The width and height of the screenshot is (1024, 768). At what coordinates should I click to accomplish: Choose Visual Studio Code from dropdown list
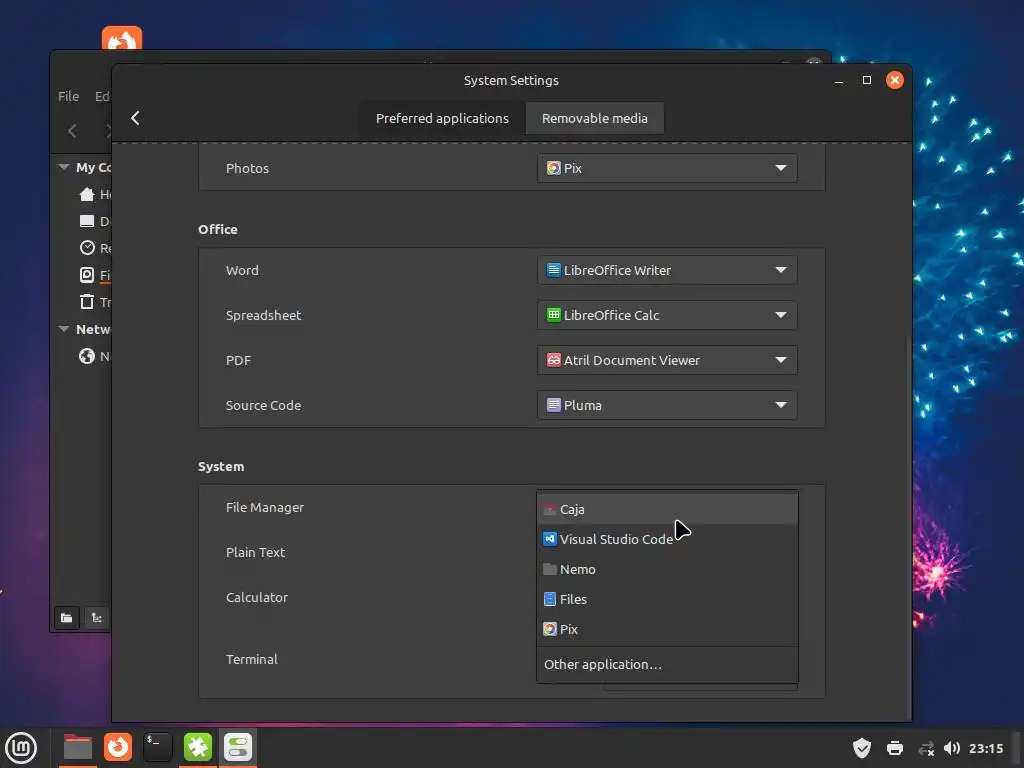tap(667, 539)
